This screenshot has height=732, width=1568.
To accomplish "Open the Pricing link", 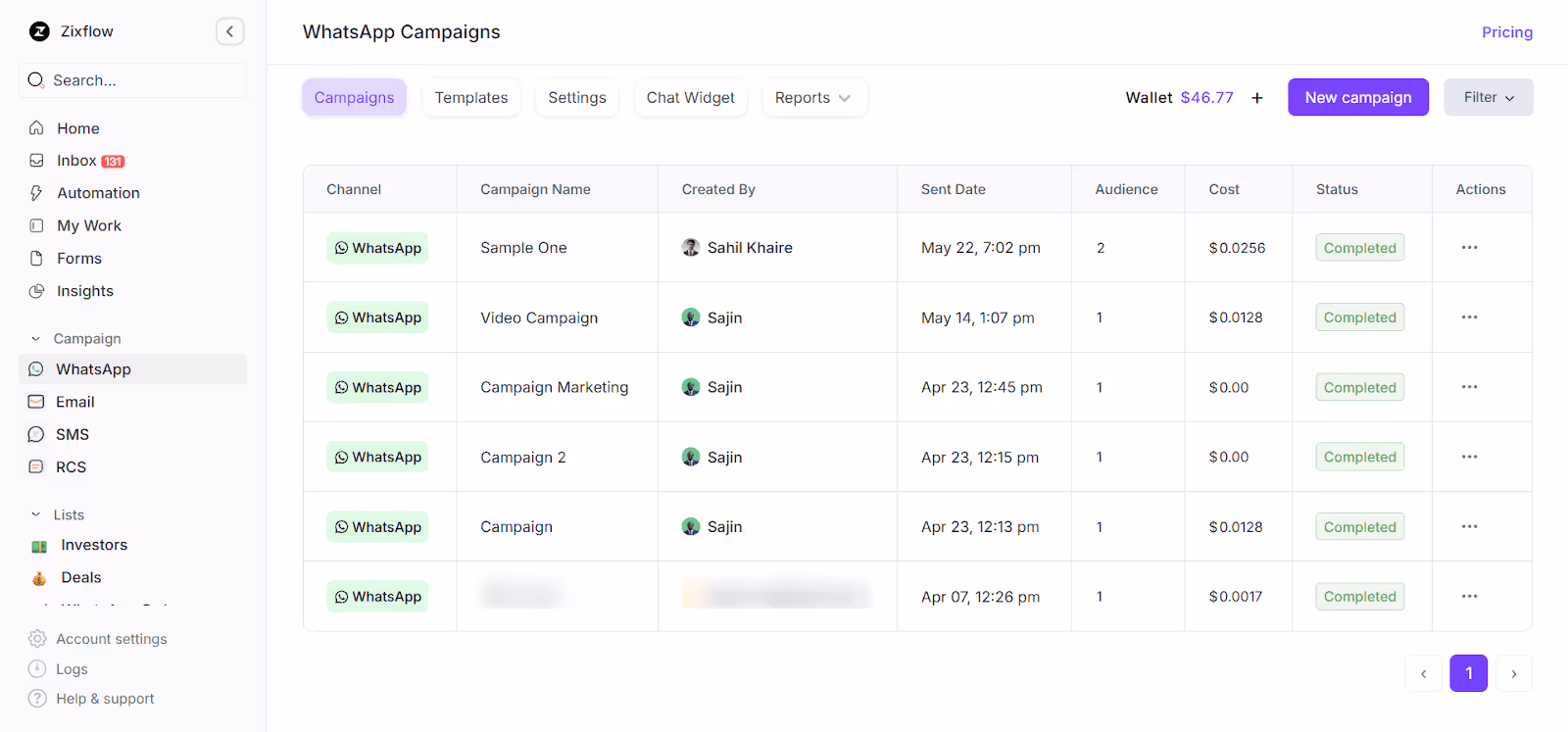I will point(1507,32).
